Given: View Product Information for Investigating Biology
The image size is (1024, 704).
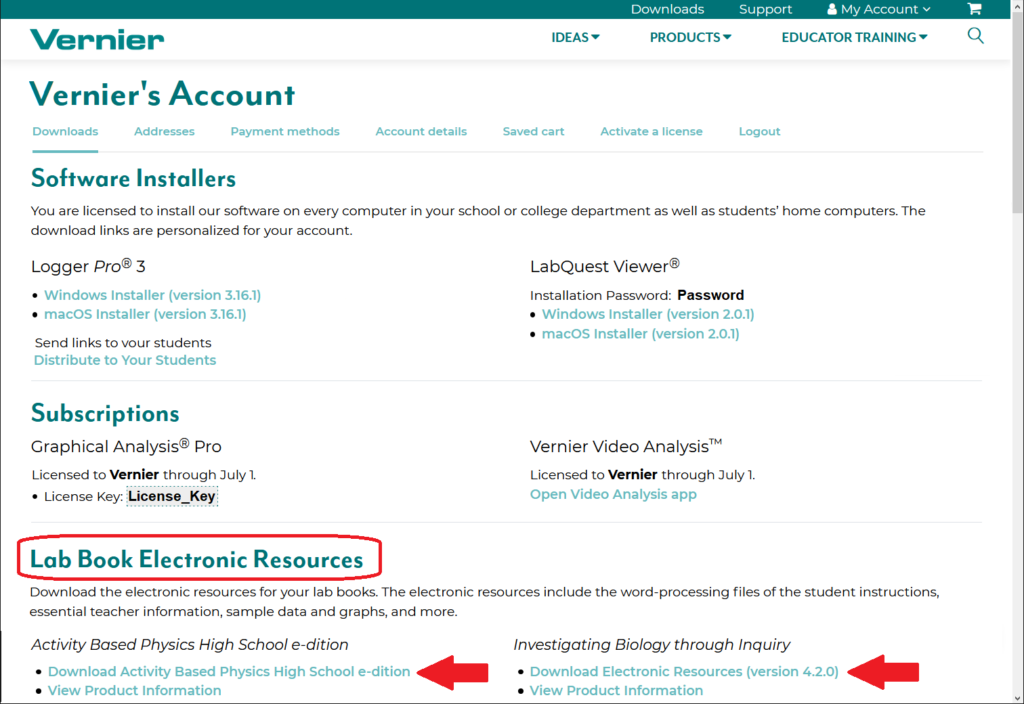Looking at the screenshot, I should pos(616,690).
